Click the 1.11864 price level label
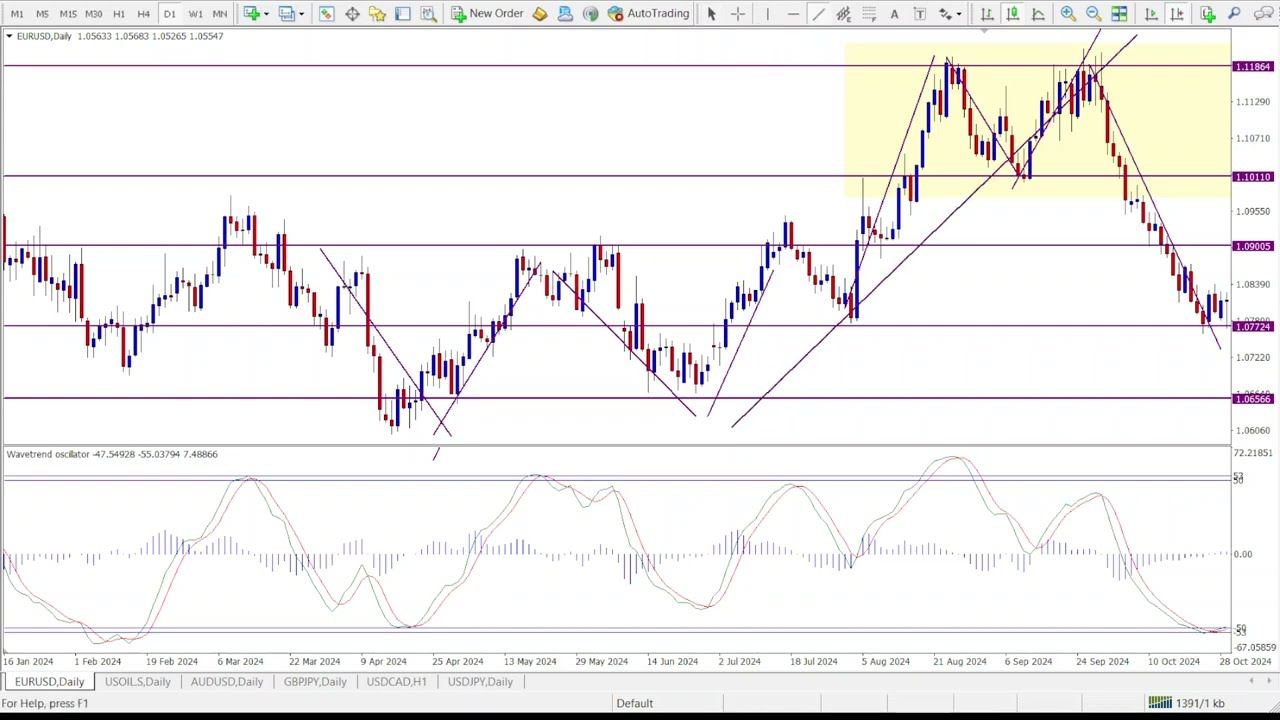This screenshot has width=1280, height=720. [x=1253, y=67]
